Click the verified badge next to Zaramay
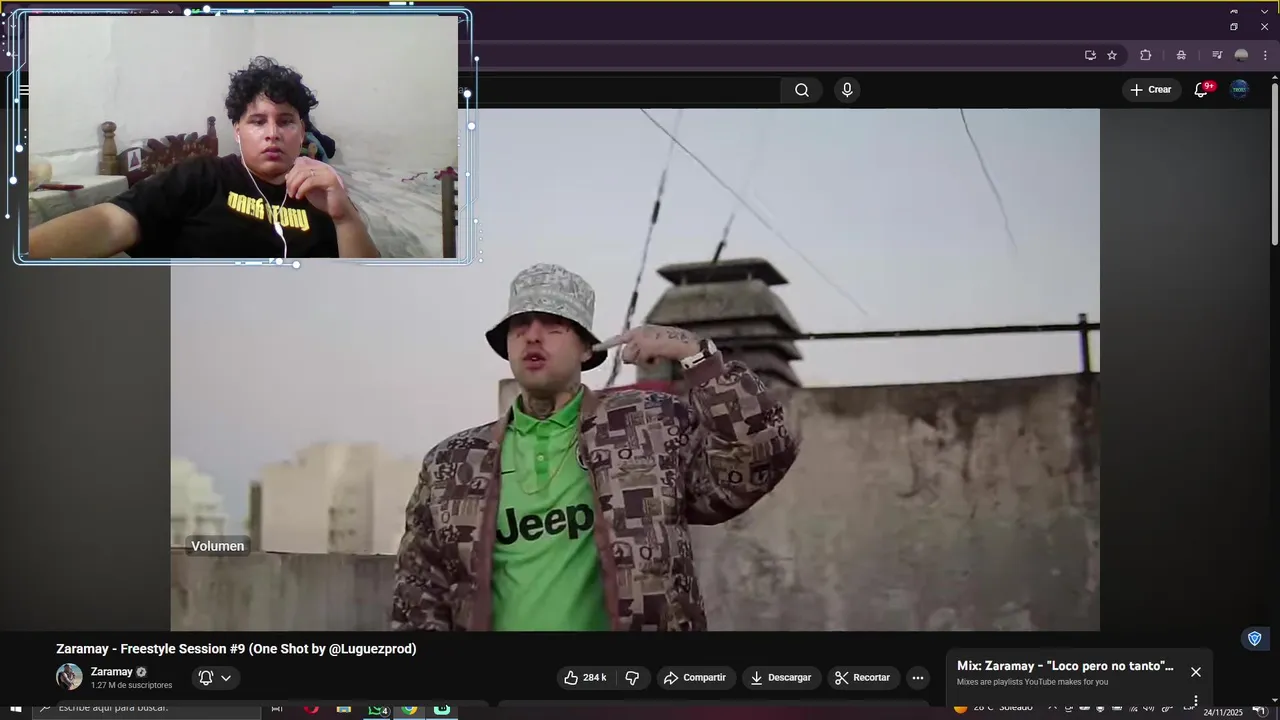The width and height of the screenshot is (1280, 720). click(x=142, y=672)
